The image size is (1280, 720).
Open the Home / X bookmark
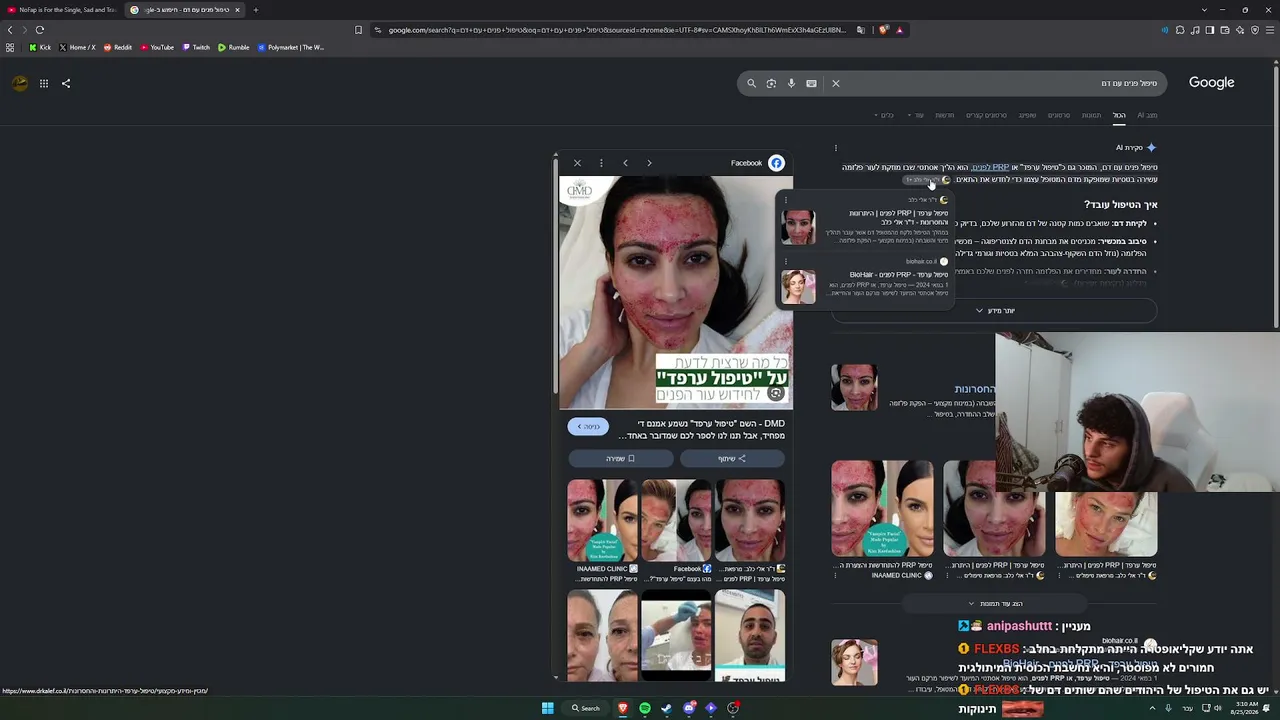coord(78,47)
